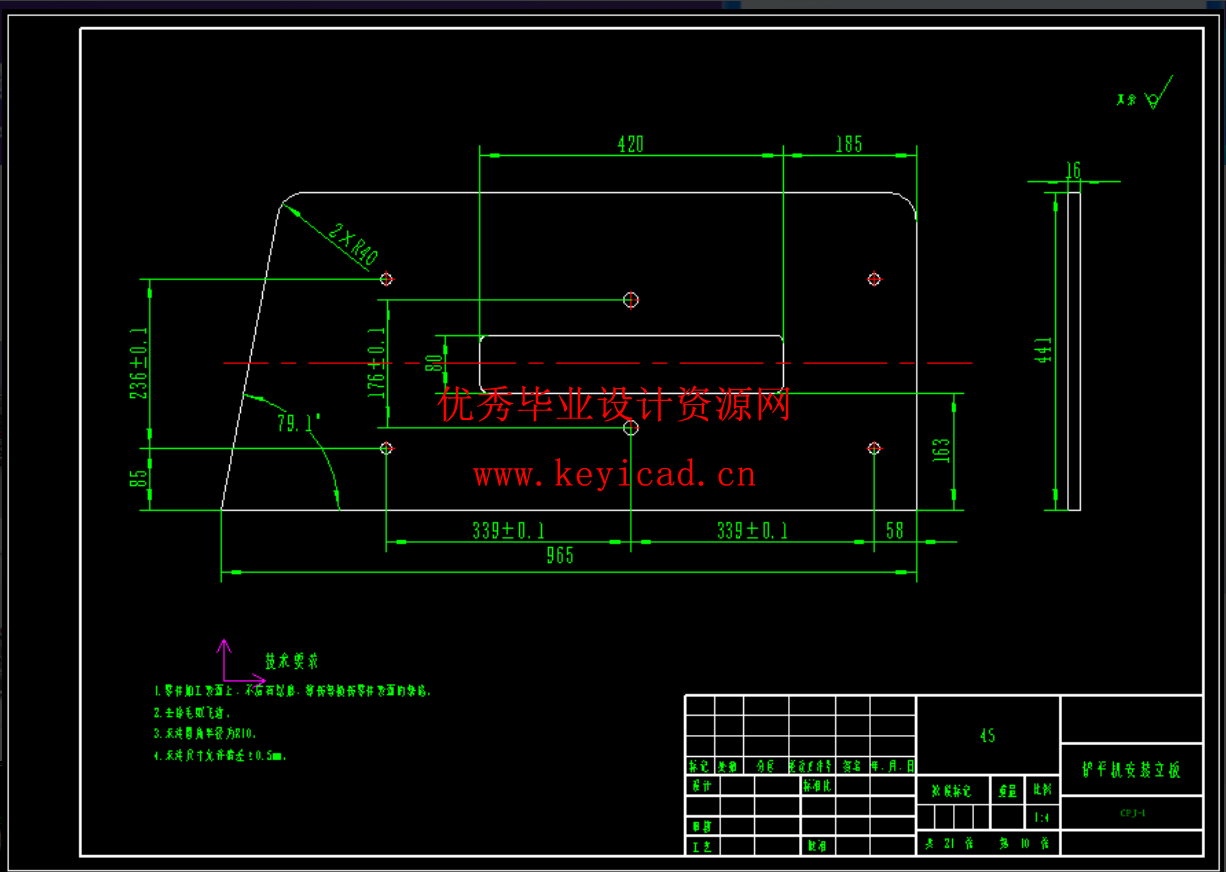Pick the bottom-left mounting hole circle
1226x872 pixels.
coord(387,448)
